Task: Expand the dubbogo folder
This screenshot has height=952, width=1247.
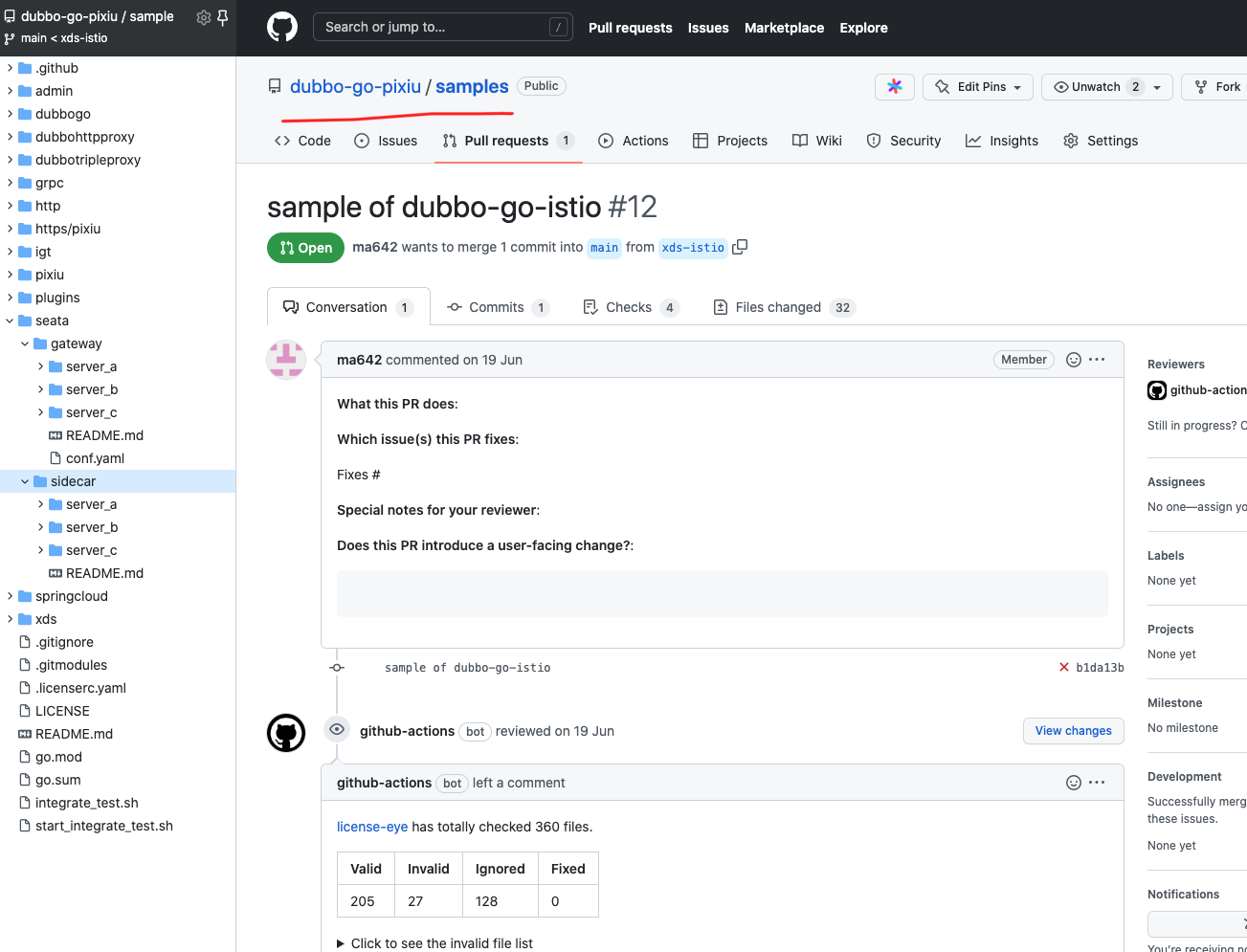Action: coord(10,114)
